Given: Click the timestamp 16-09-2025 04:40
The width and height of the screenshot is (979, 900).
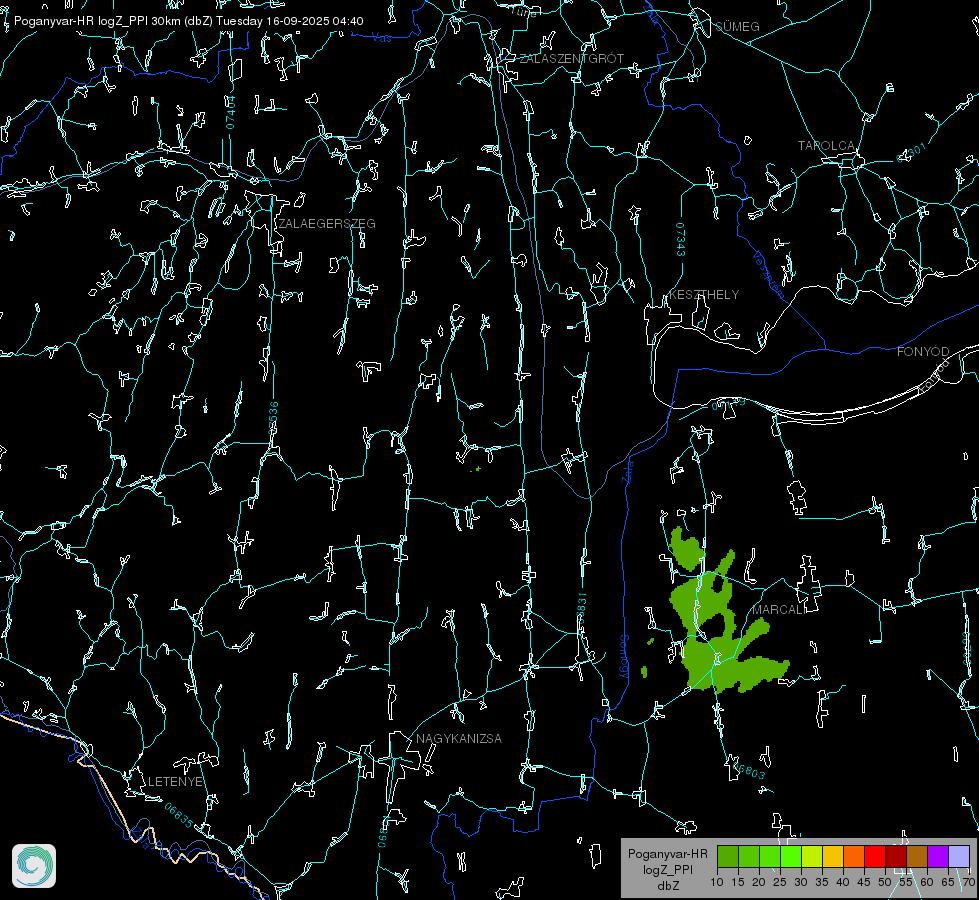Looking at the screenshot, I should tap(315, 21).
